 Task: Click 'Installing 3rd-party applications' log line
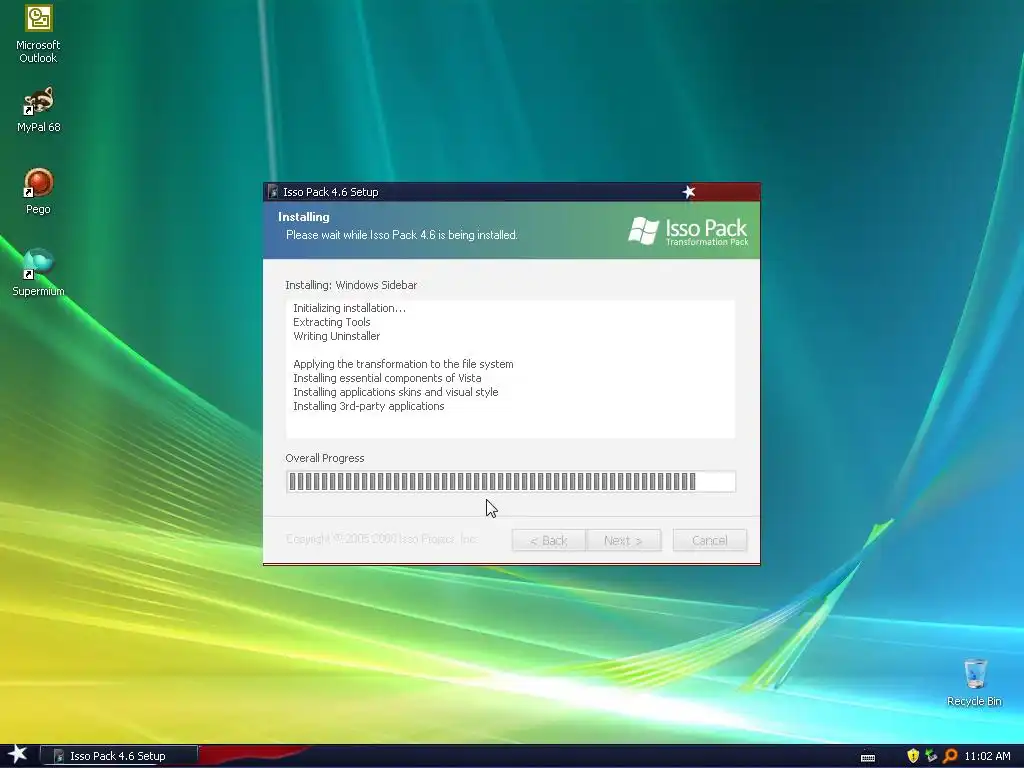click(x=369, y=406)
